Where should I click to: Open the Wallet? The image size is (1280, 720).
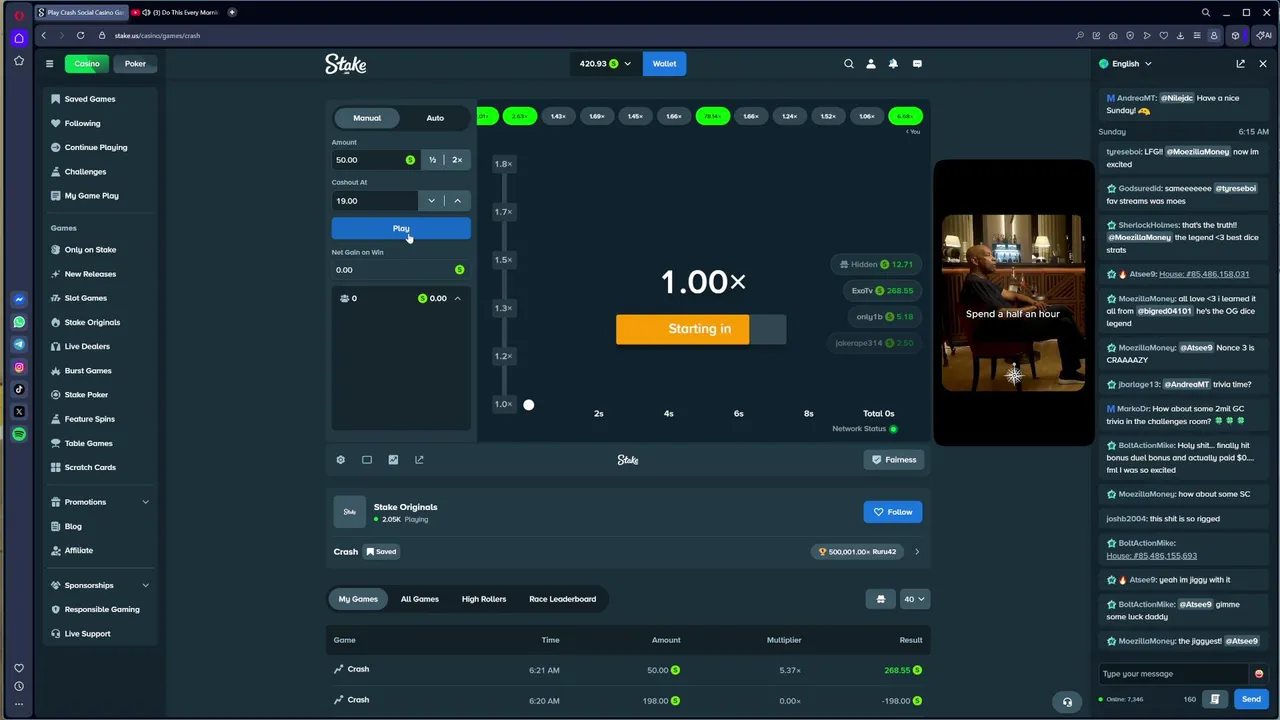[664, 64]
